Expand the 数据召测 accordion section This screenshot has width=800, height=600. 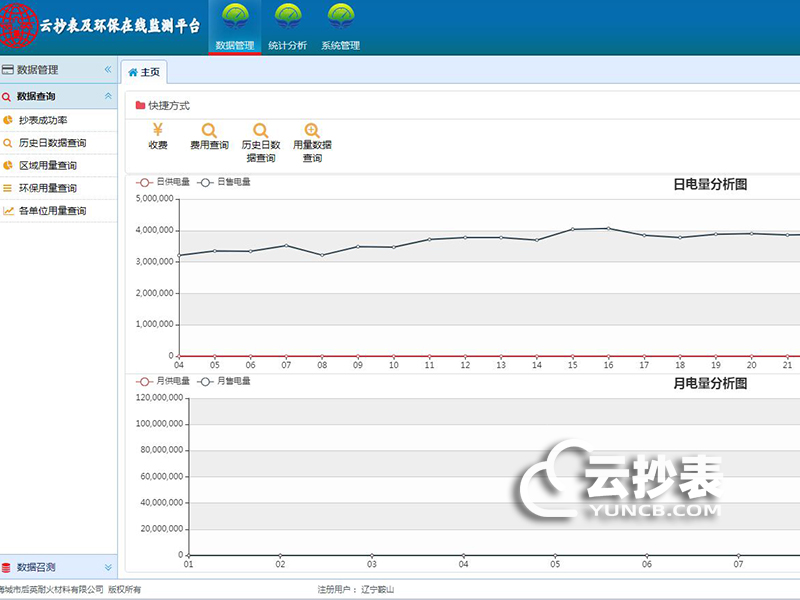108,567
